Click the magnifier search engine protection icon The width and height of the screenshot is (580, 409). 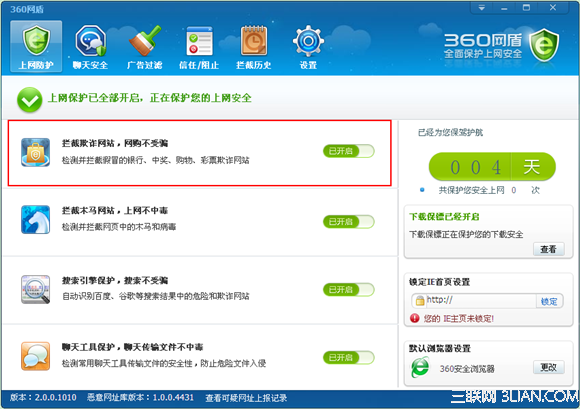tap(36, 289)
